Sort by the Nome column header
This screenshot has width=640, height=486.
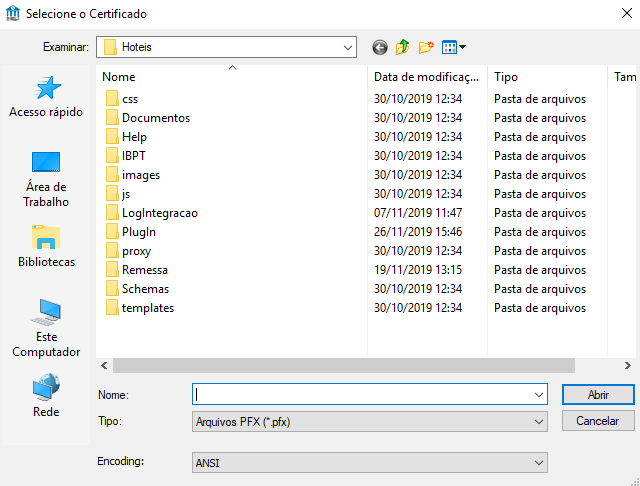[232, 77]
